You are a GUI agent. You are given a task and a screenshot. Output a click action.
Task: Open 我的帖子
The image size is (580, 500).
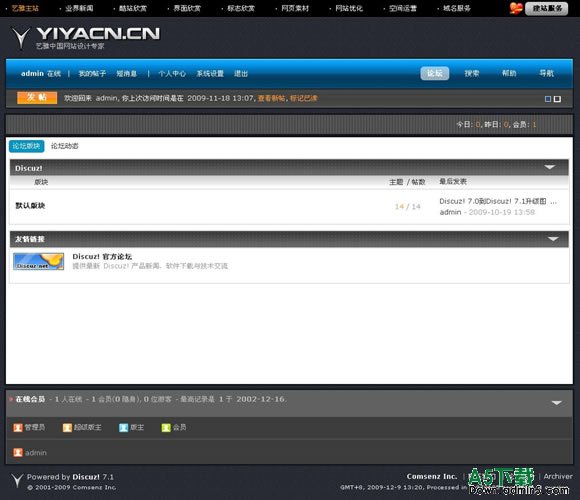[x=92, y=74]
